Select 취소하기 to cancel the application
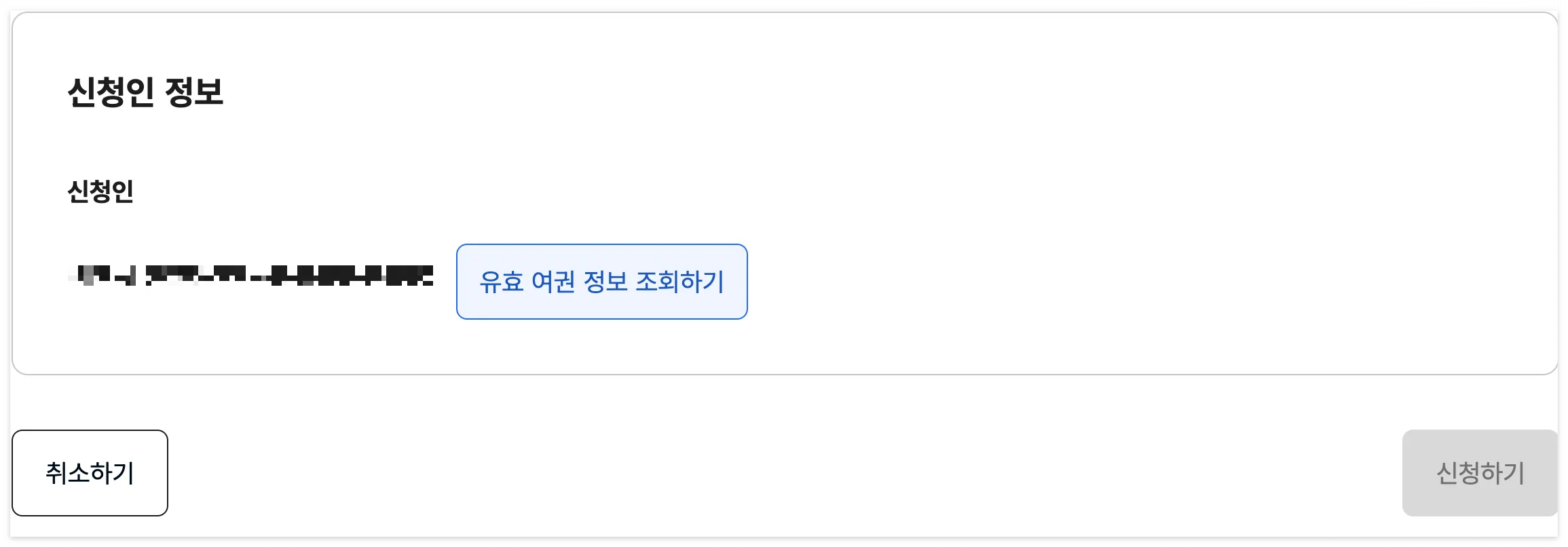The image size is (1568, 547). pyautogui.click(x=90, y=474)
